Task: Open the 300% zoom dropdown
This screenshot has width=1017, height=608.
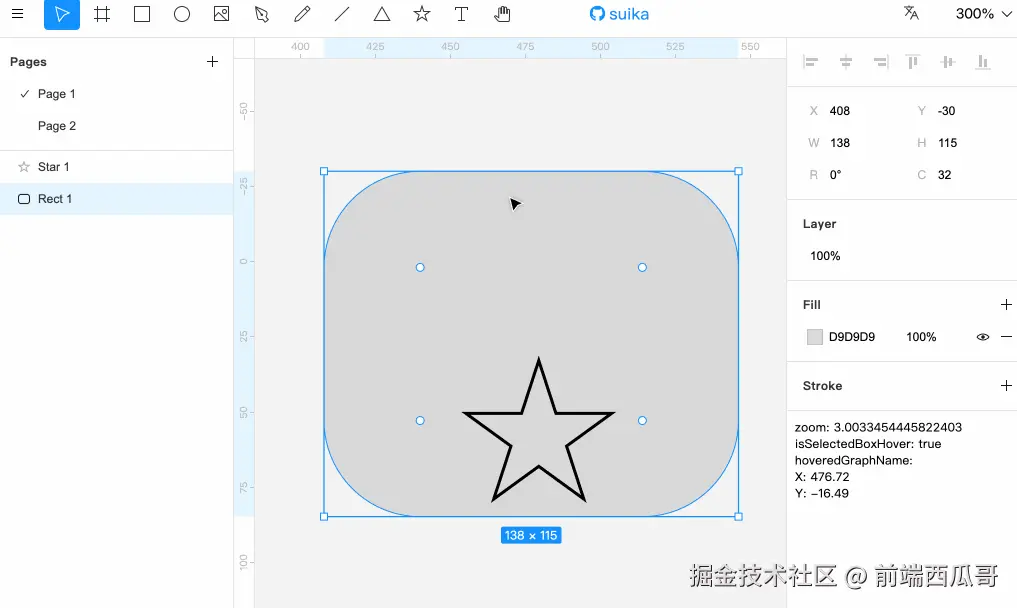Action: click(983, 14)
